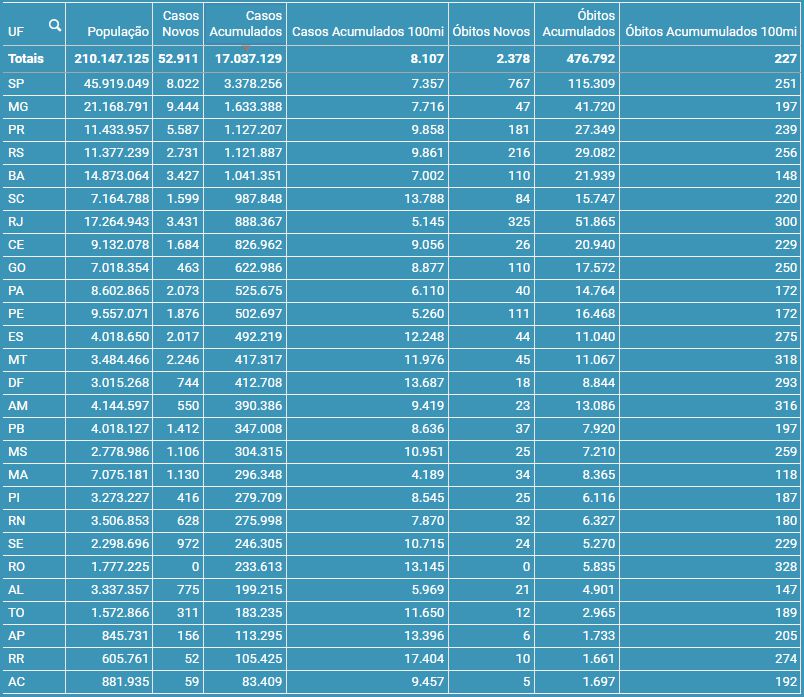Select the AM state row label
Image resolution: width=804 pixels, height=697 pixels.
coord(17,406)
